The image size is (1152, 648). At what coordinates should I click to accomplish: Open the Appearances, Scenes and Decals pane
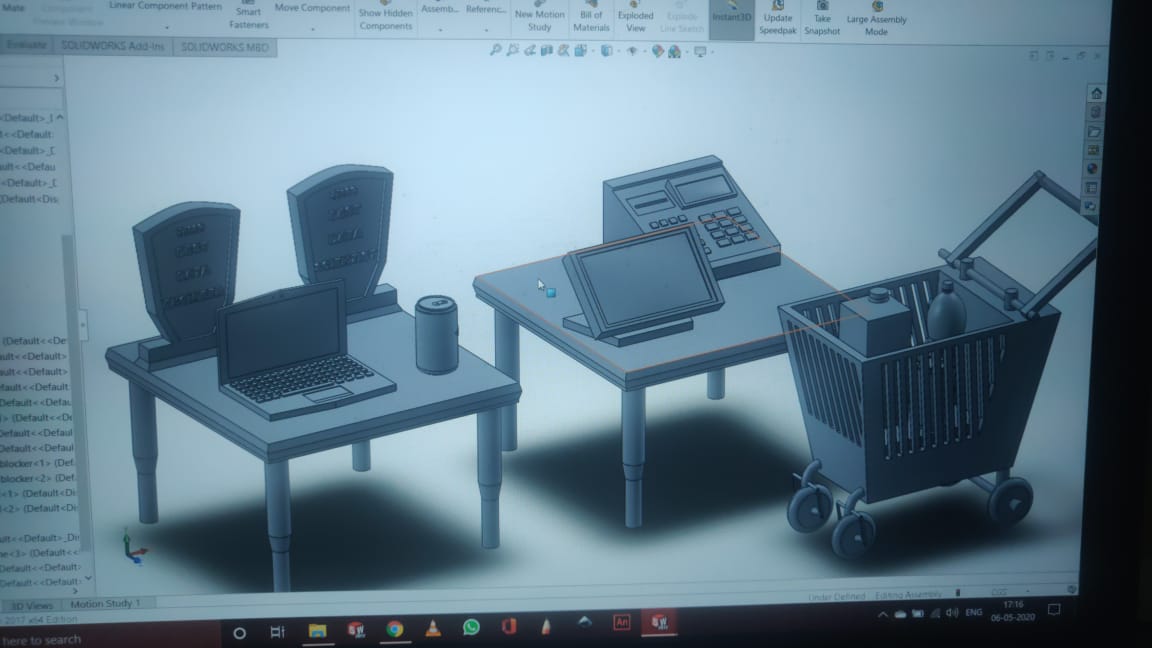click(x=1092, y=168)
